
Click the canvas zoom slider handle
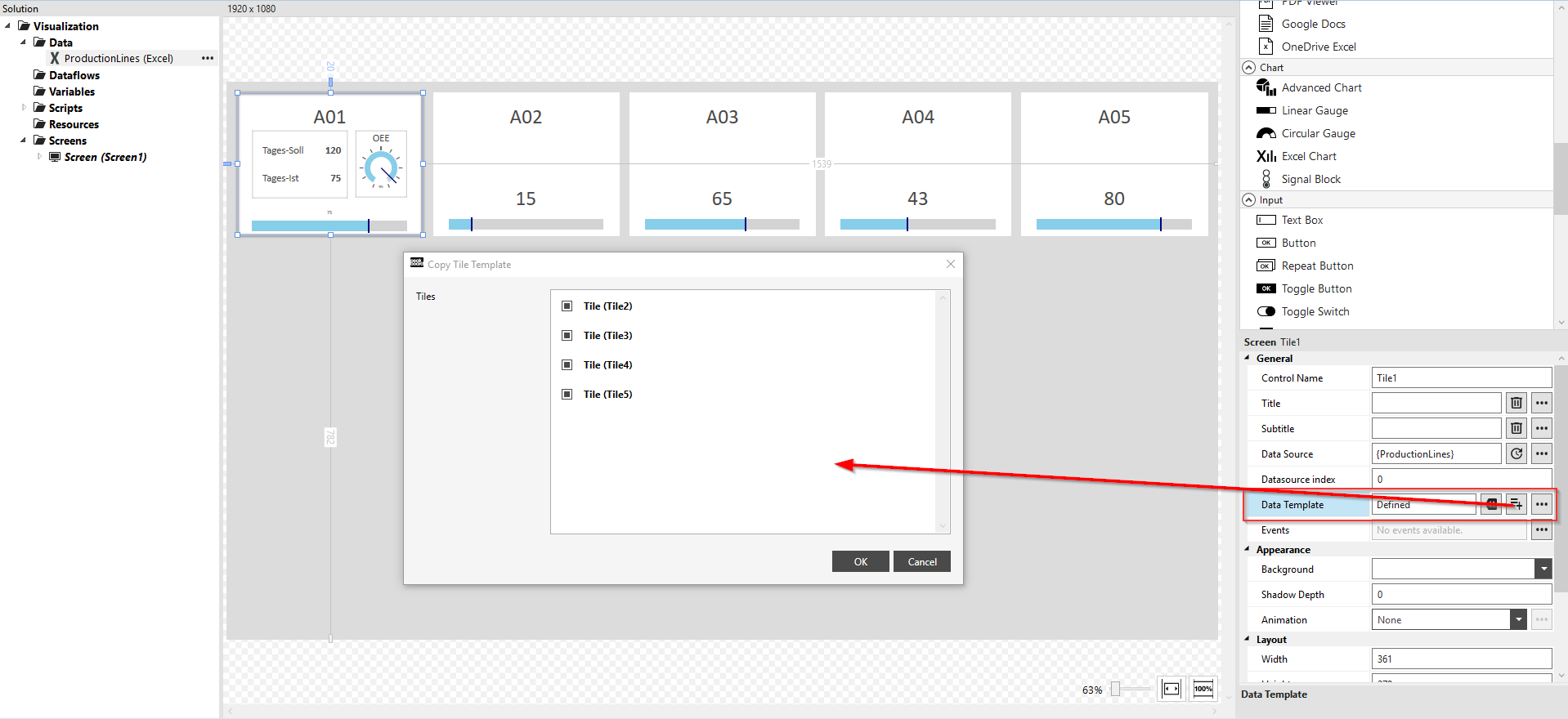(x=1115, y=690)
